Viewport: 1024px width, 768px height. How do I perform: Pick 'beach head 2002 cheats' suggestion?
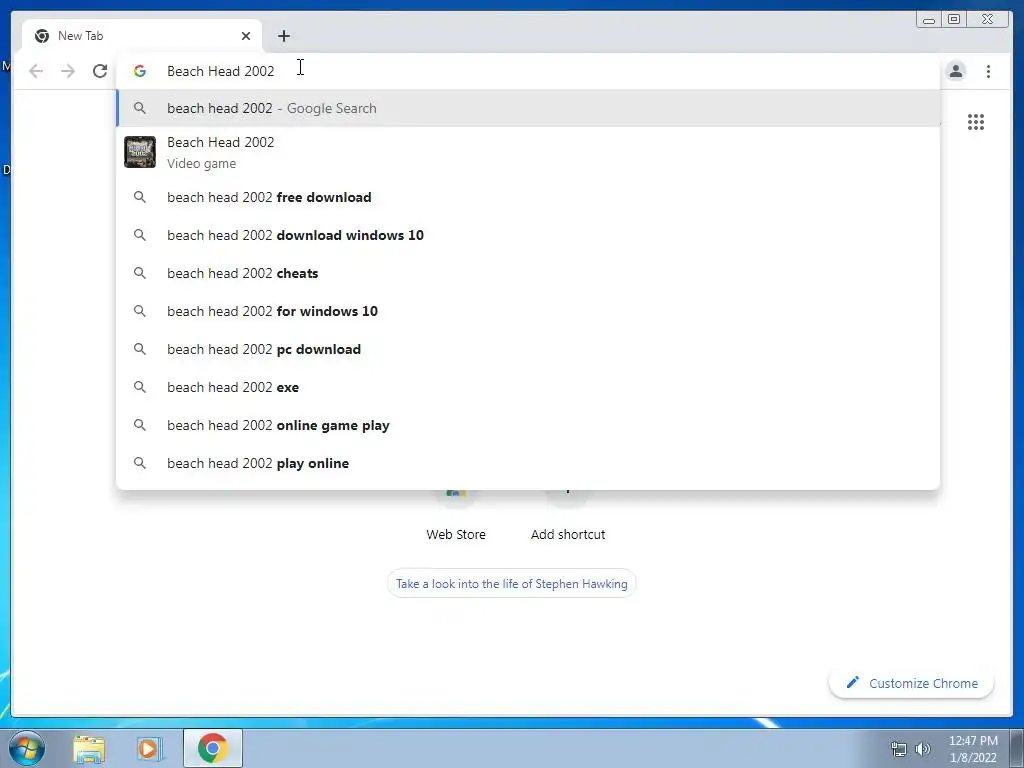528,273
